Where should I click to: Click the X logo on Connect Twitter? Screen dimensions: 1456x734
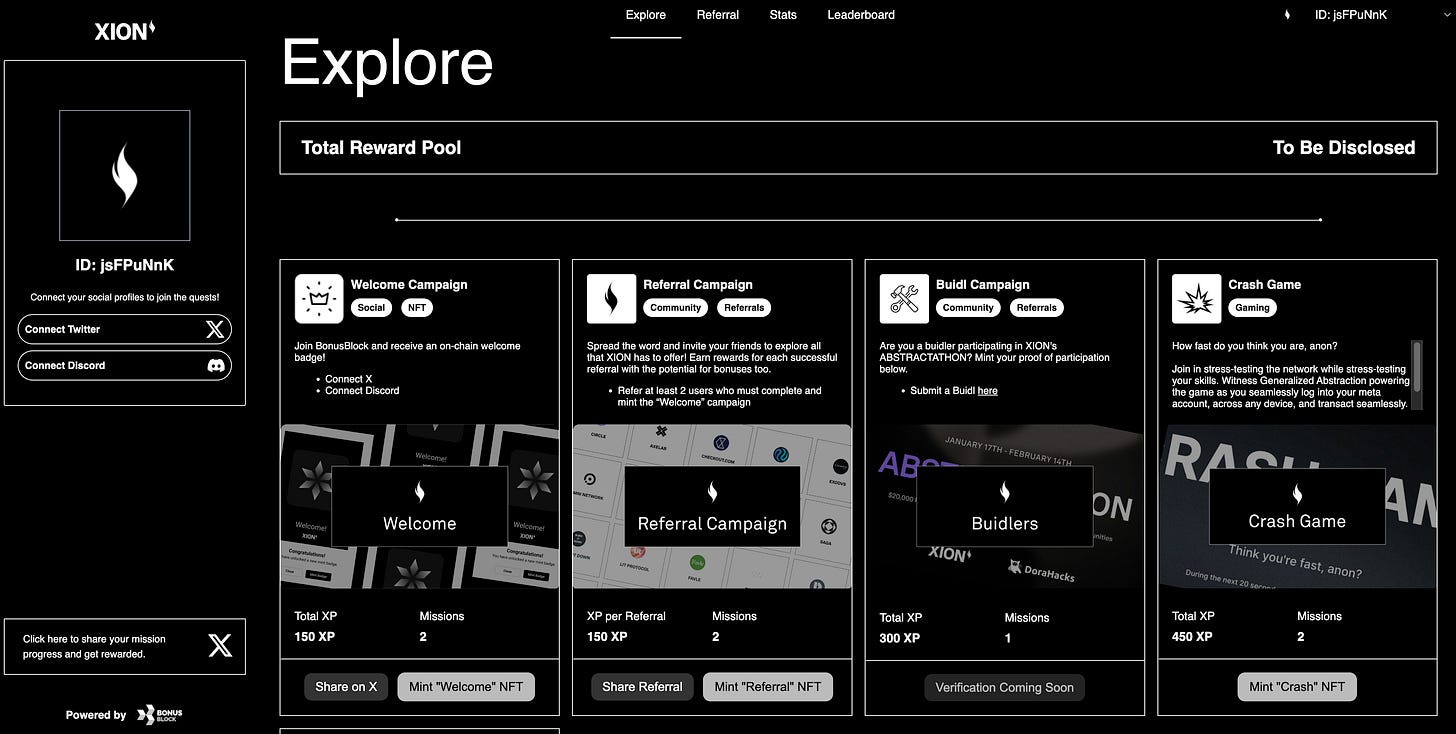[x=215, y=329]
